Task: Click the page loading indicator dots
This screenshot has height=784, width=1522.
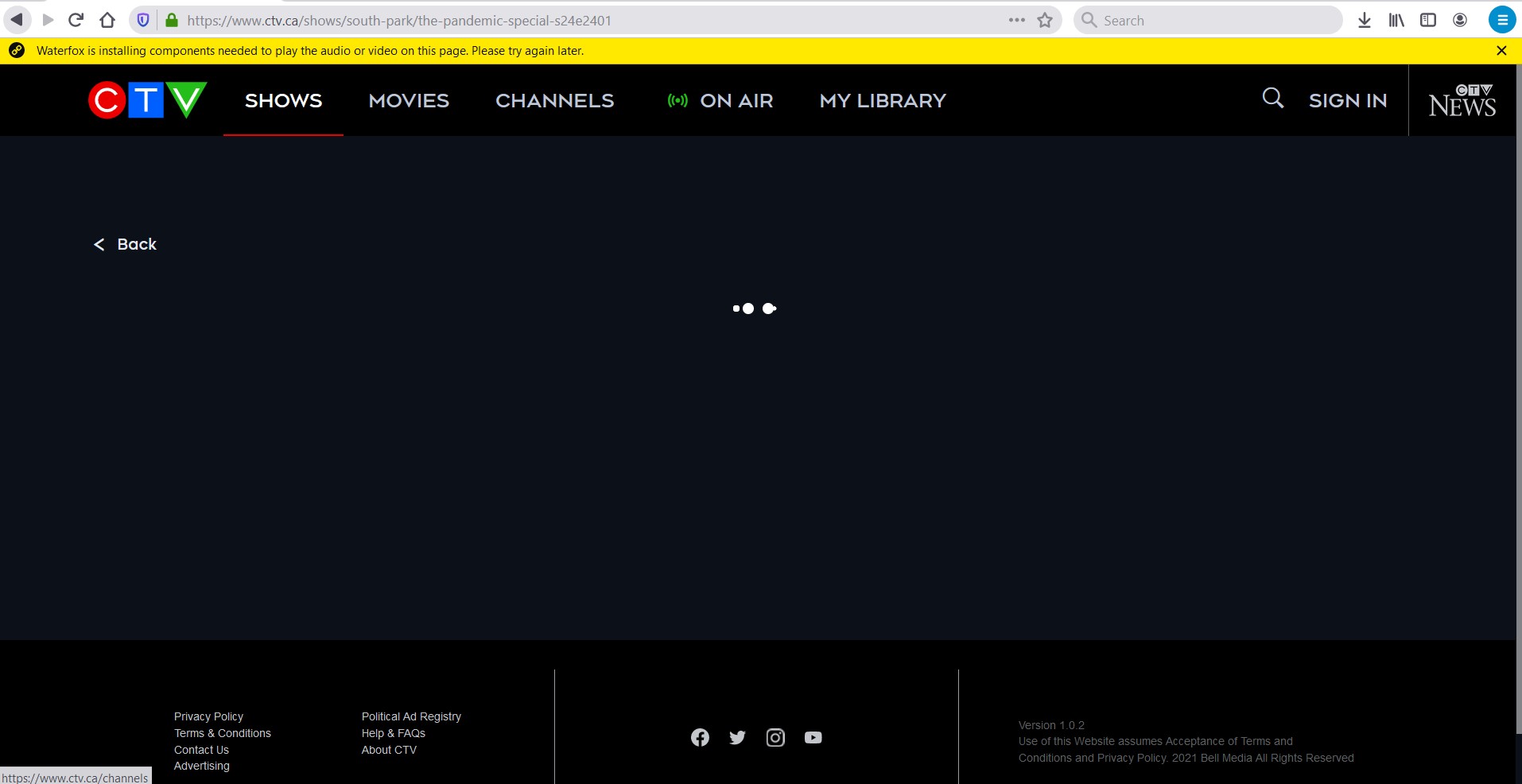Action: coord(753,309)
